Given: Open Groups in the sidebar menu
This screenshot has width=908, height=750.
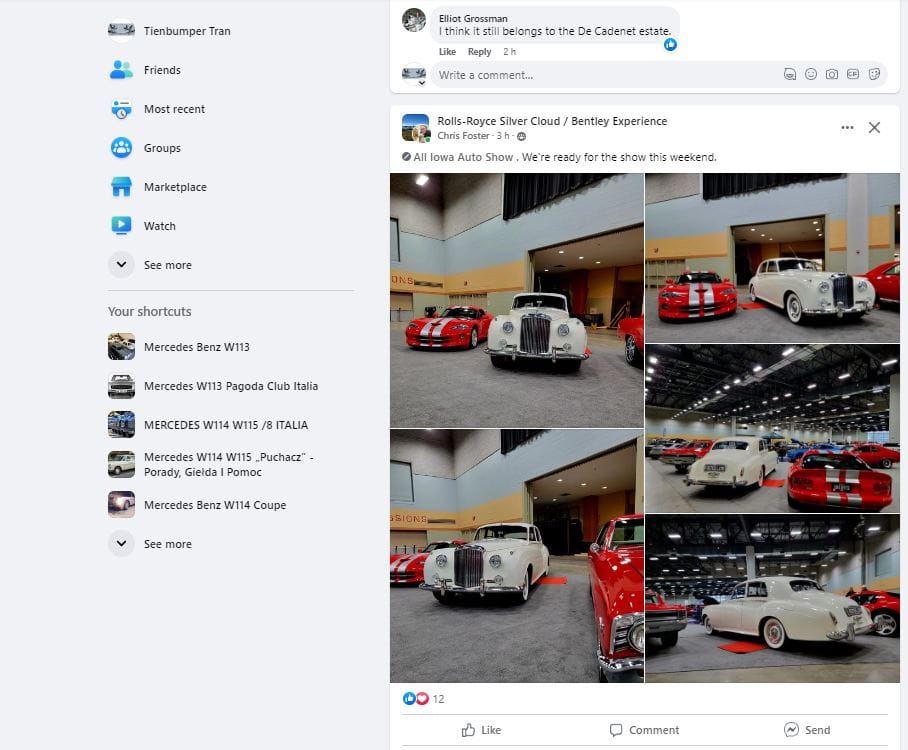Looking at the screenshot, I should click(x=161, y=148).
